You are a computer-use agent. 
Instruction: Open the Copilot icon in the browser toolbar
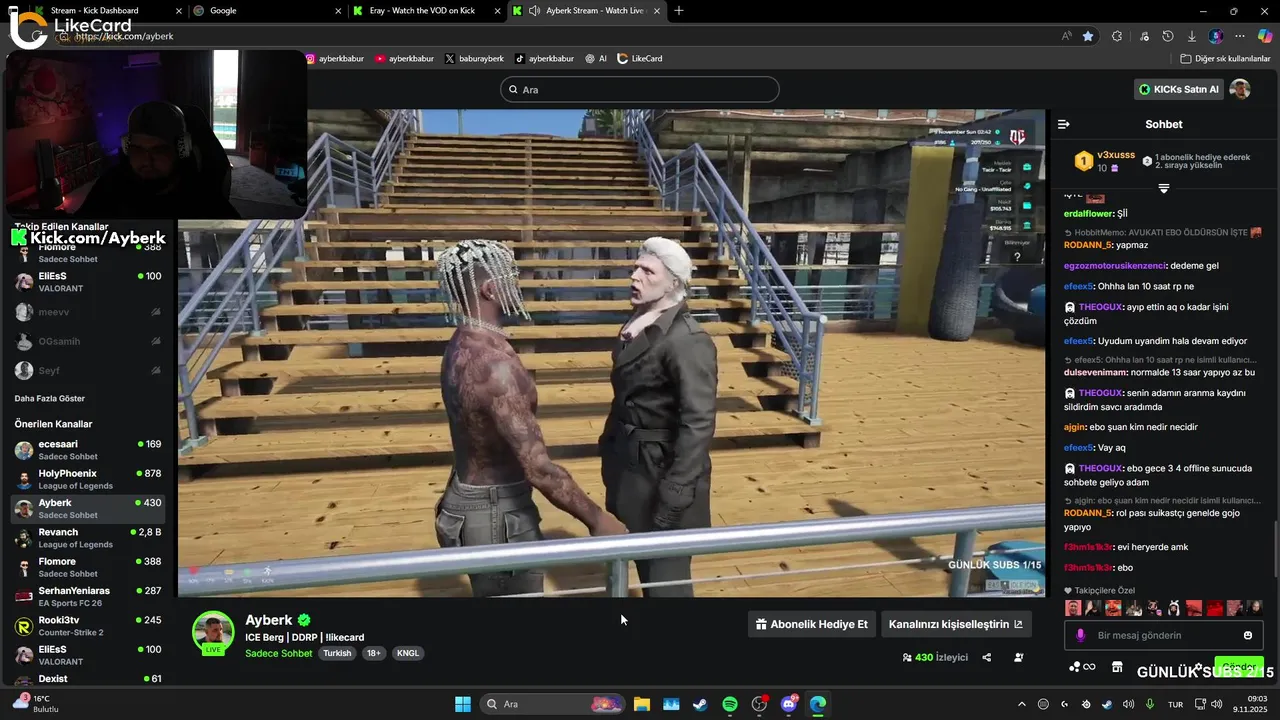1264,36
